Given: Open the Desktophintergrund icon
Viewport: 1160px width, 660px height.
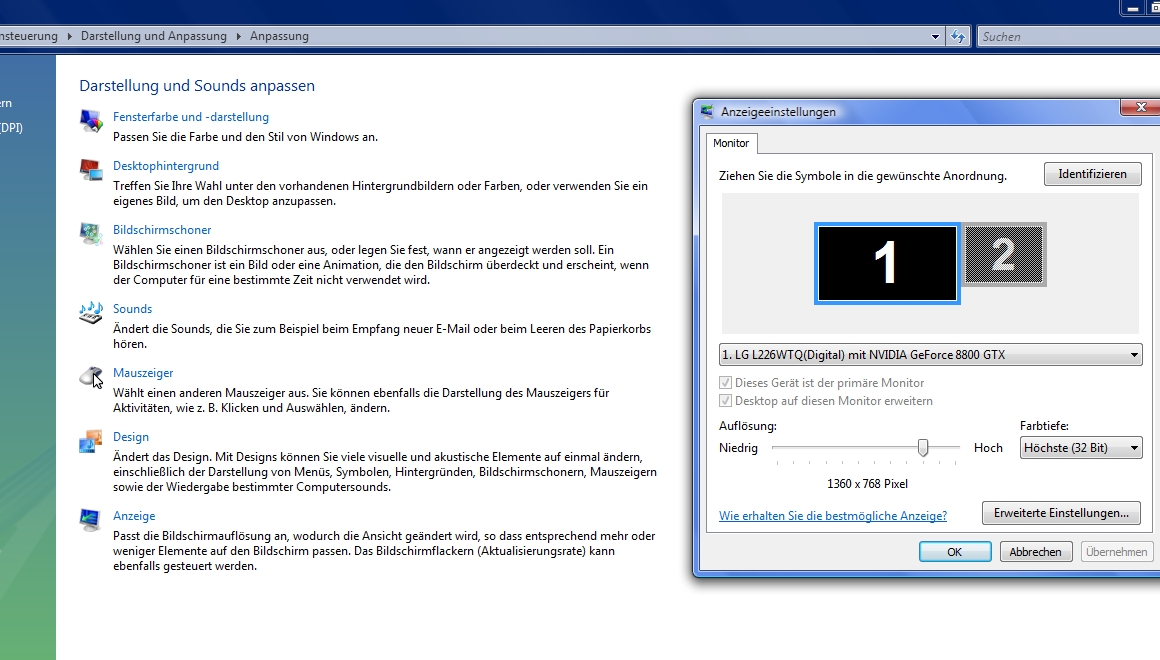Looking at the screenshot, I should coord(91,170).
